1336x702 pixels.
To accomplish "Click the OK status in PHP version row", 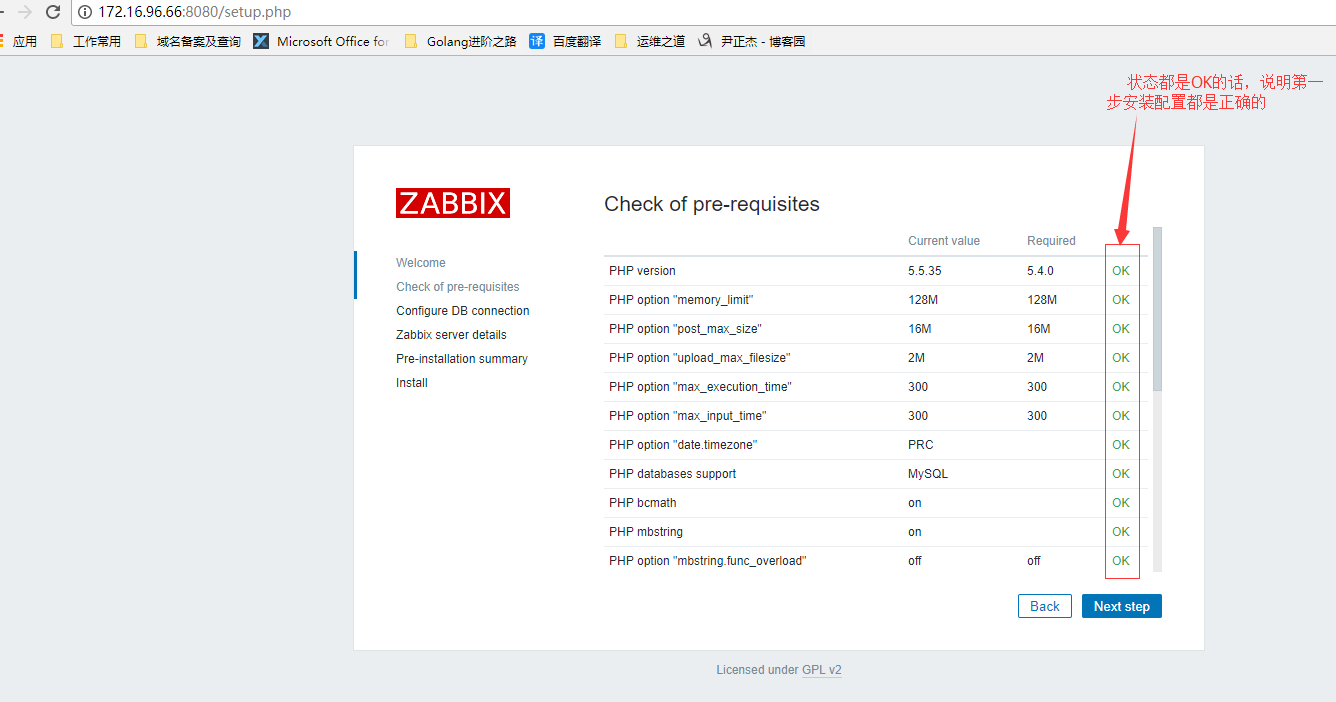I will (x=1121, y=271).
